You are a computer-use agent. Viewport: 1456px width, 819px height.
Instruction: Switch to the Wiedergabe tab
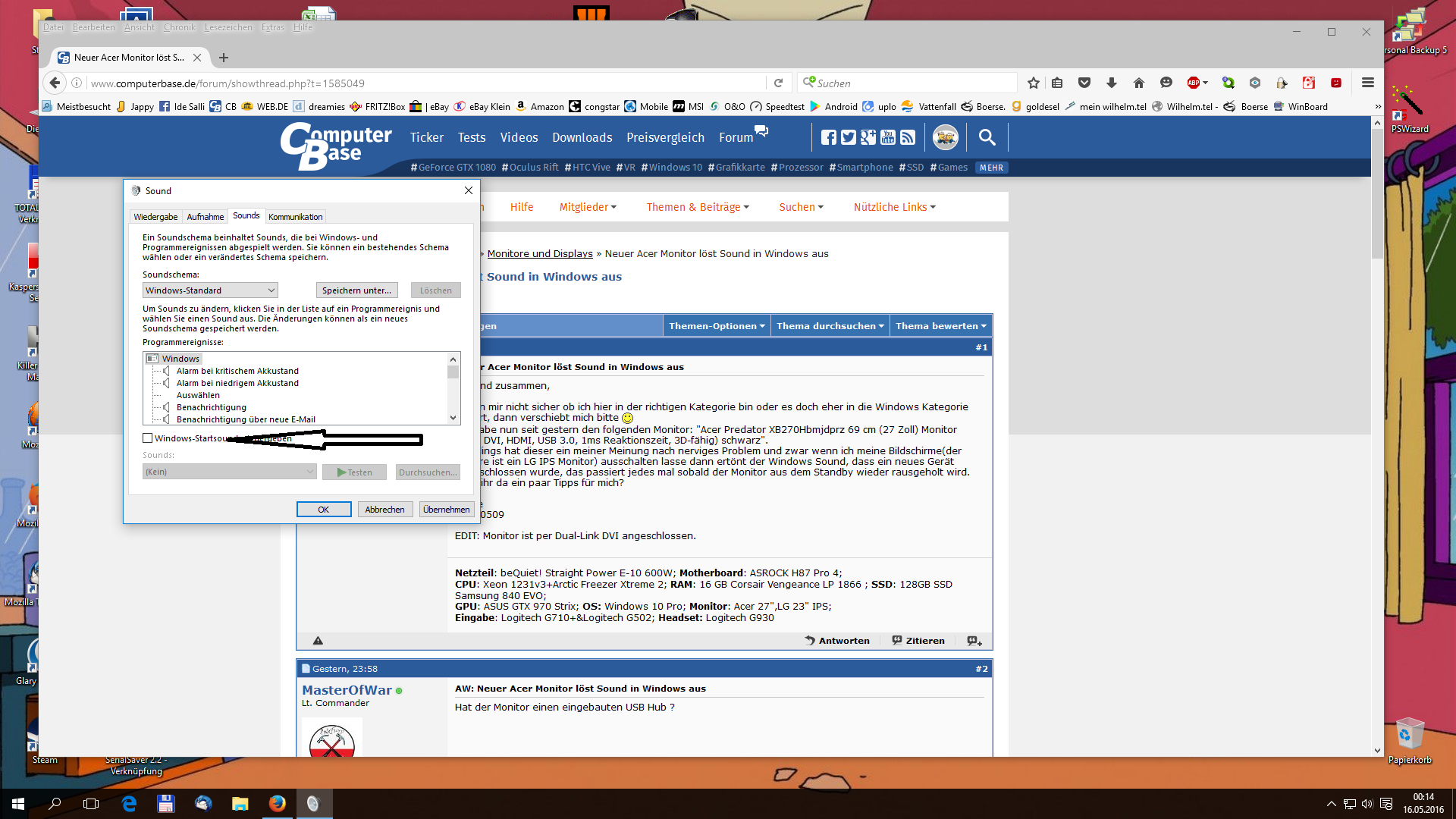(155, 217)
